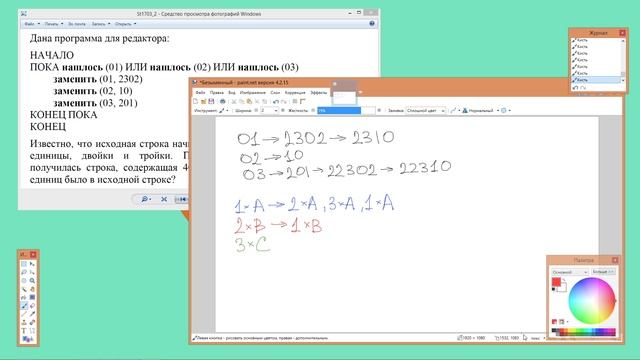Toggle antialiasing mode button in tool options

454,110
